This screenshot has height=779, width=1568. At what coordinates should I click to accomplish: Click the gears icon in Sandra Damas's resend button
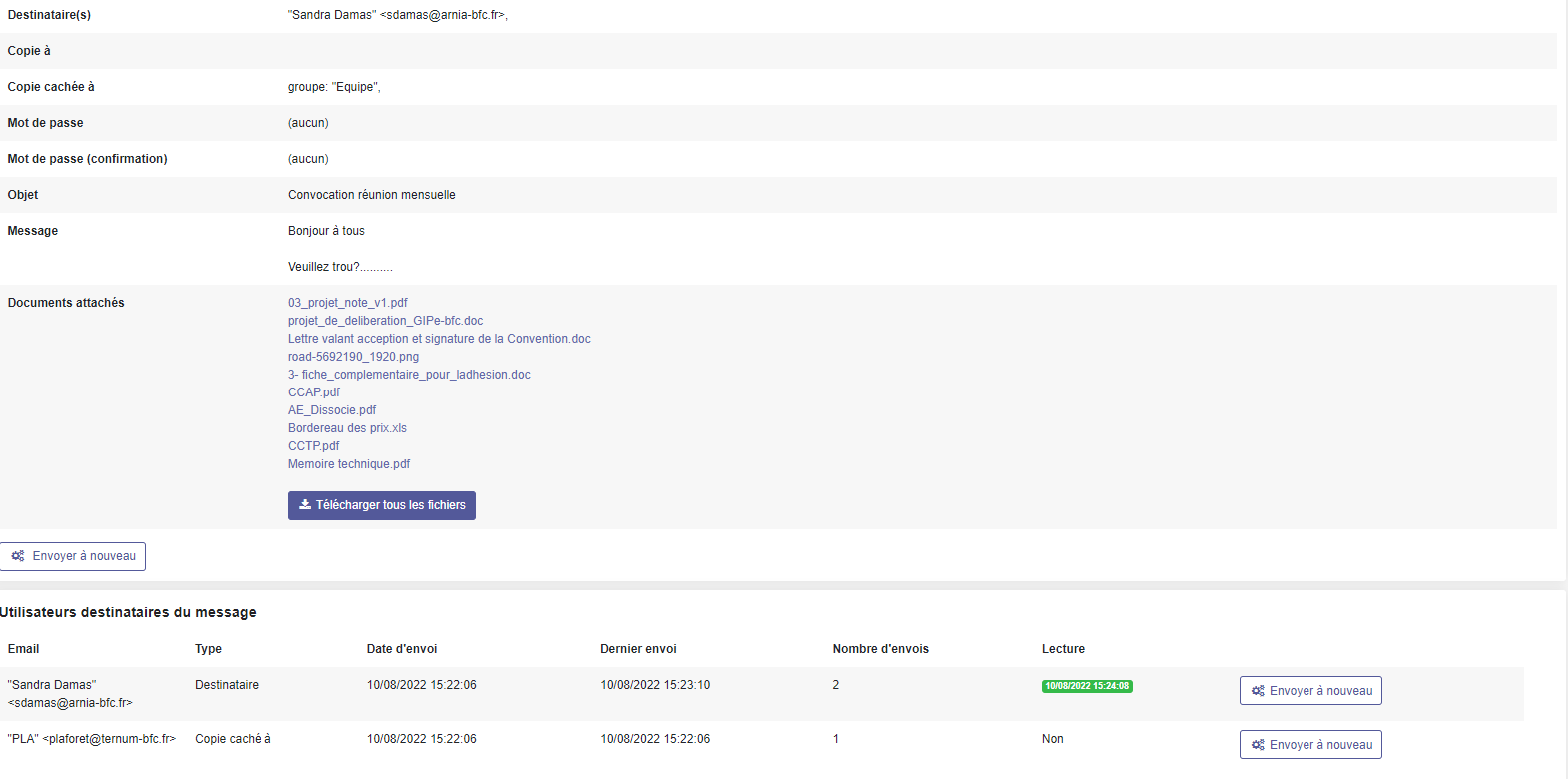[1258, 691]
